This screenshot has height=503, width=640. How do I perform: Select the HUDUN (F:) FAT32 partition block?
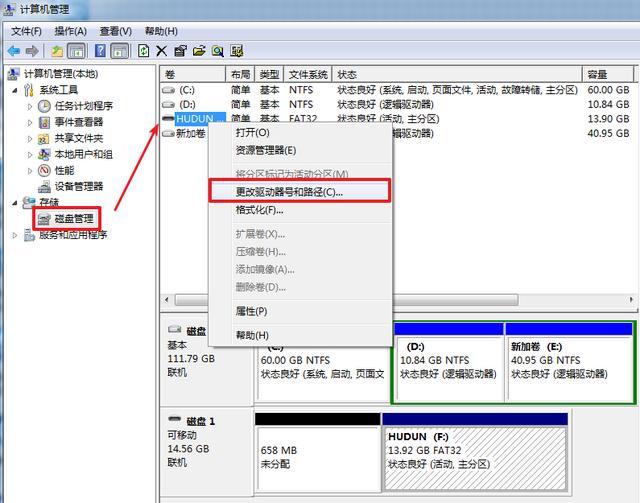pos(475,452)
